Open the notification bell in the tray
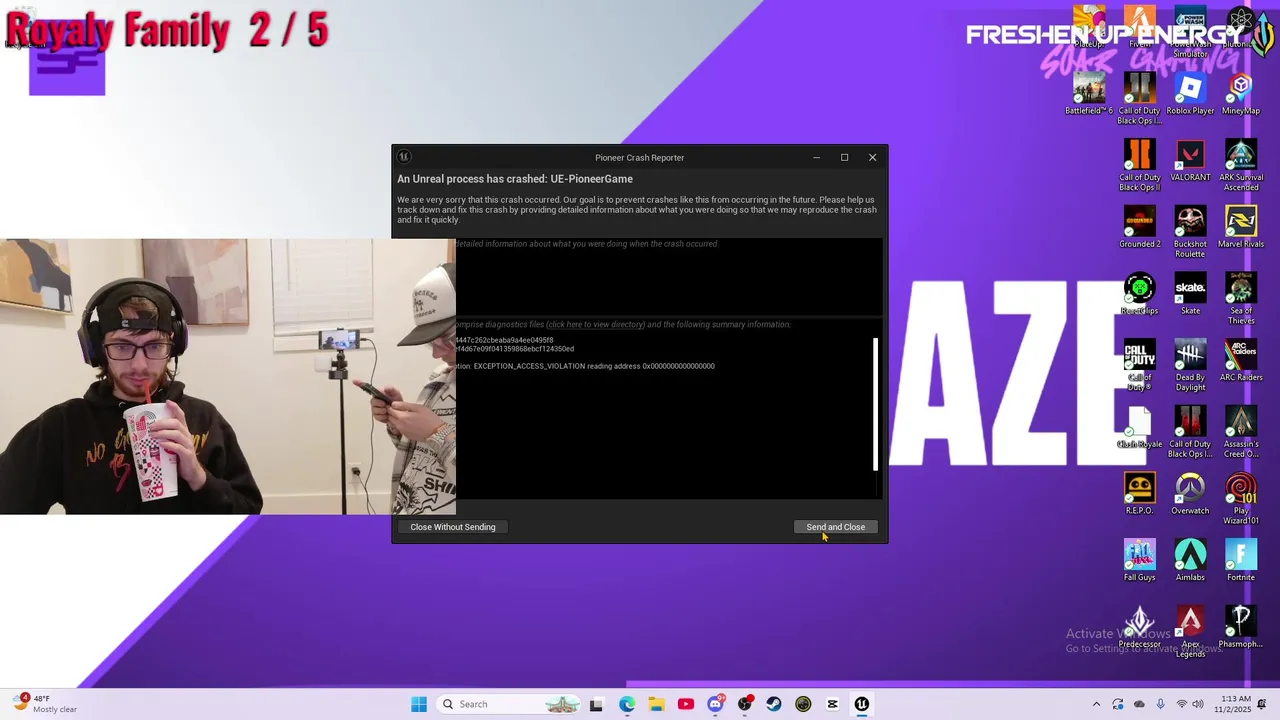1280x720 pixels. coord(1262,704)
